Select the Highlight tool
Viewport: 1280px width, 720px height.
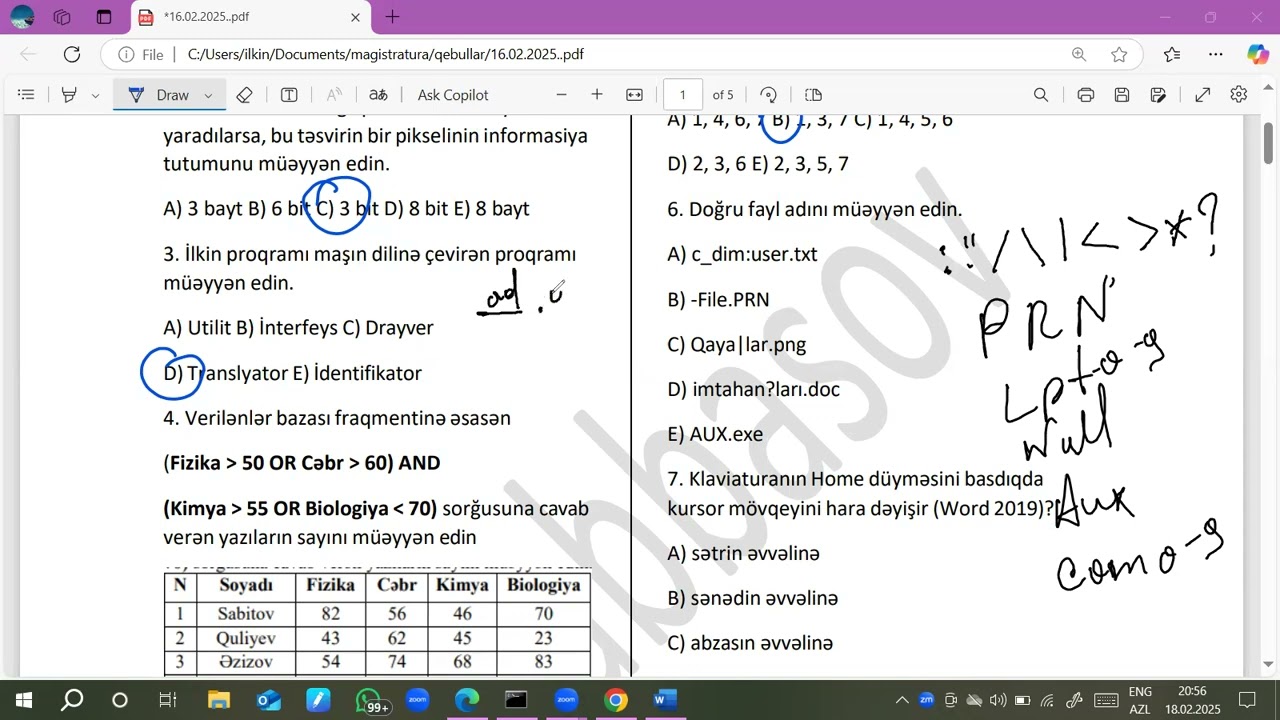click(69, 95)
